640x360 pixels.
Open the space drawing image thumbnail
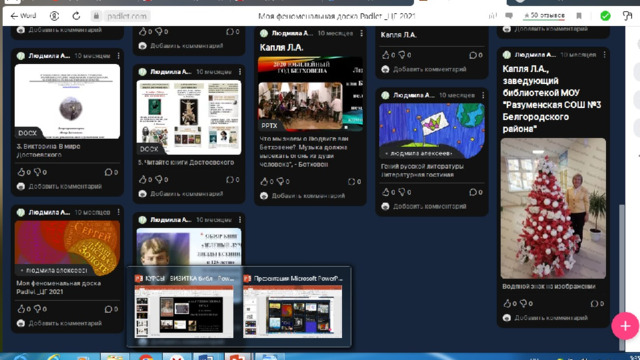[x=431, y=131]
